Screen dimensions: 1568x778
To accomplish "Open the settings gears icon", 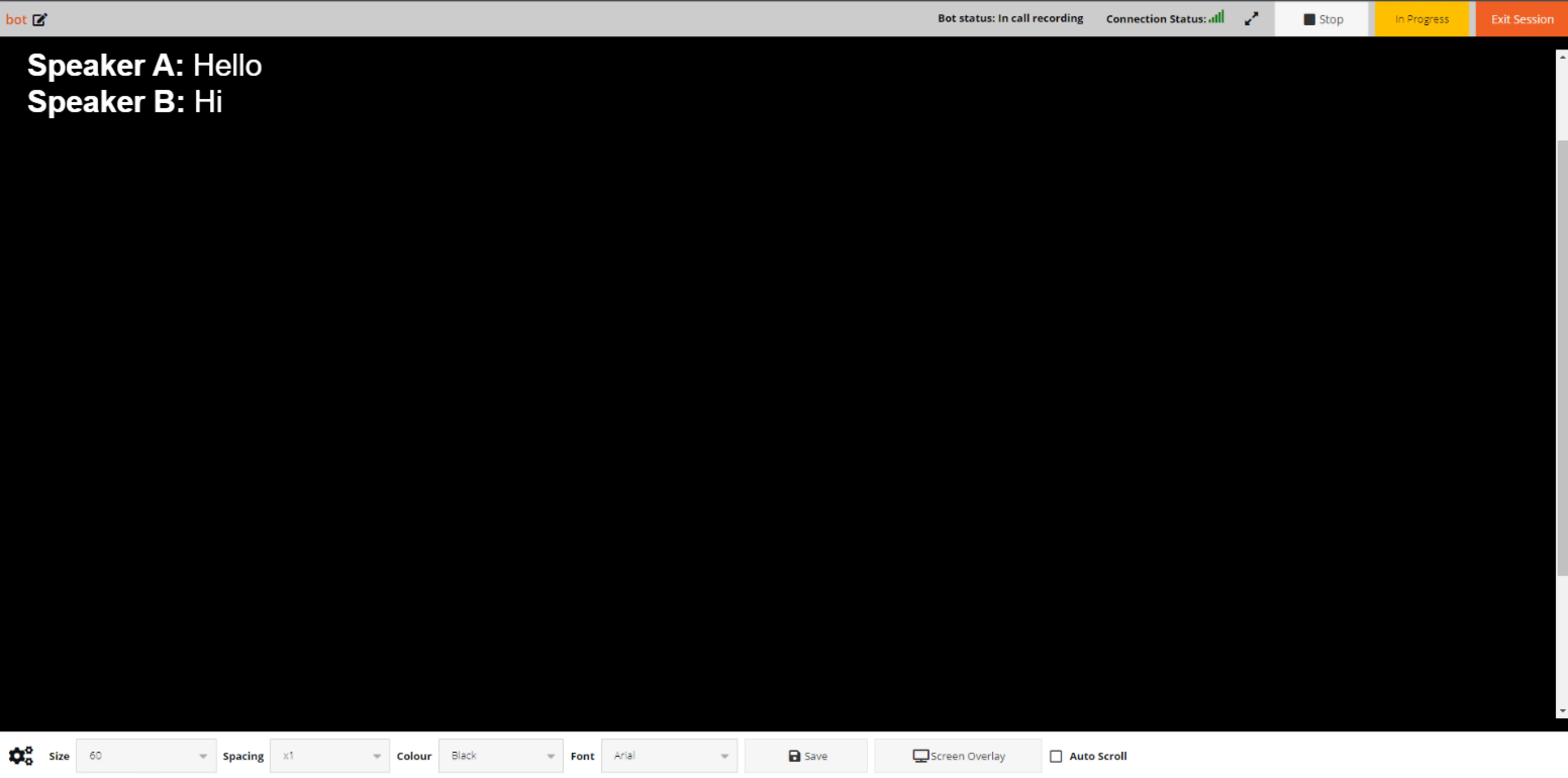I will pos(21,756).
